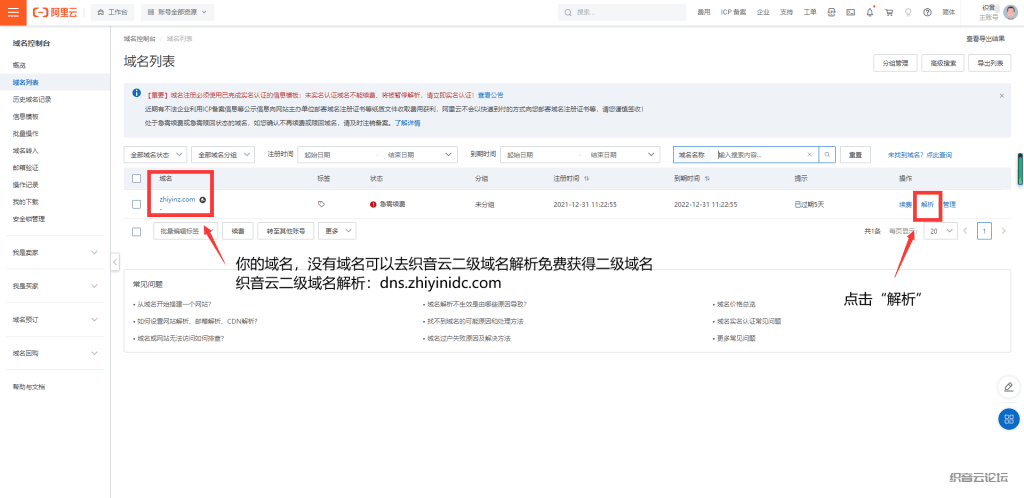Click the 高级搜索 button

[x=943, y=63]
